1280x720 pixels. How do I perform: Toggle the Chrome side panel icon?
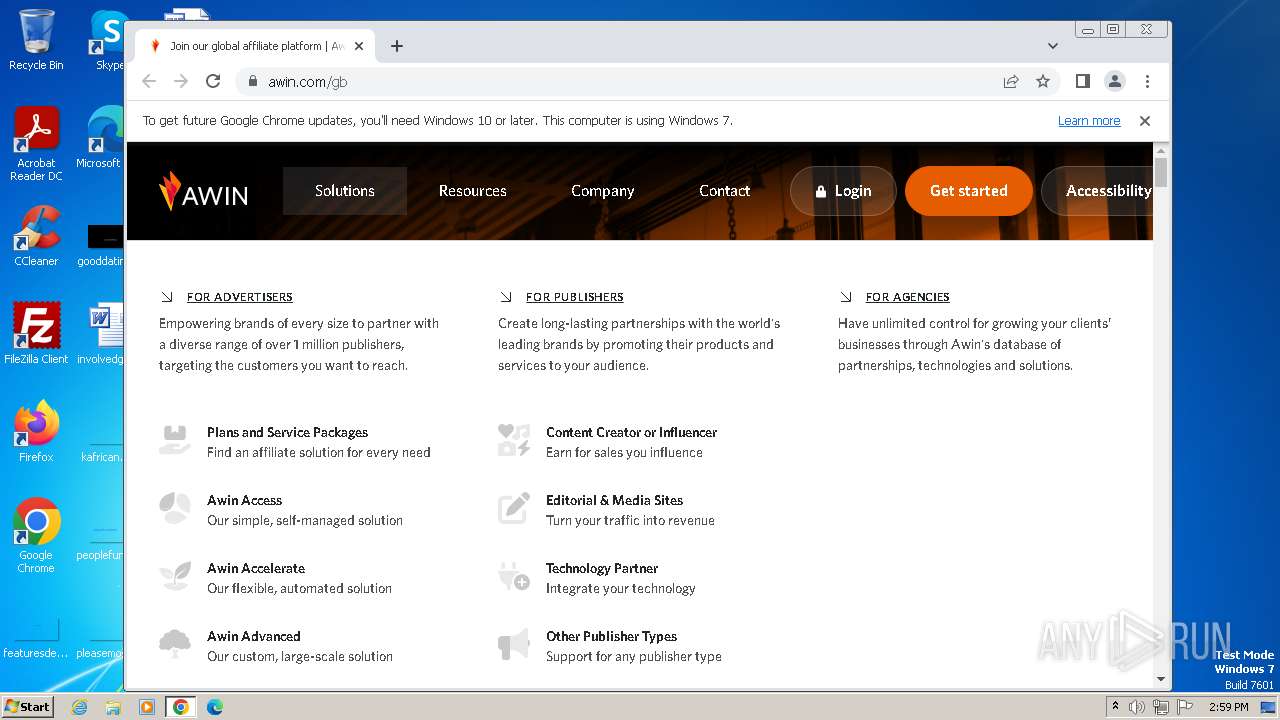[x=1082, y=82]
